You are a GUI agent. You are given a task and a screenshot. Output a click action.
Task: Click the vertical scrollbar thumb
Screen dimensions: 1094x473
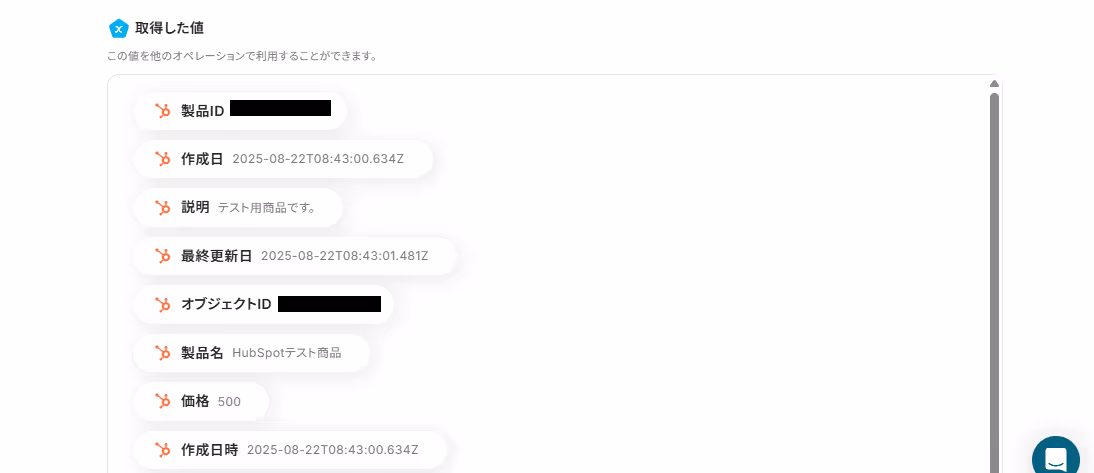pyautogui.click(x=994, y=283)
